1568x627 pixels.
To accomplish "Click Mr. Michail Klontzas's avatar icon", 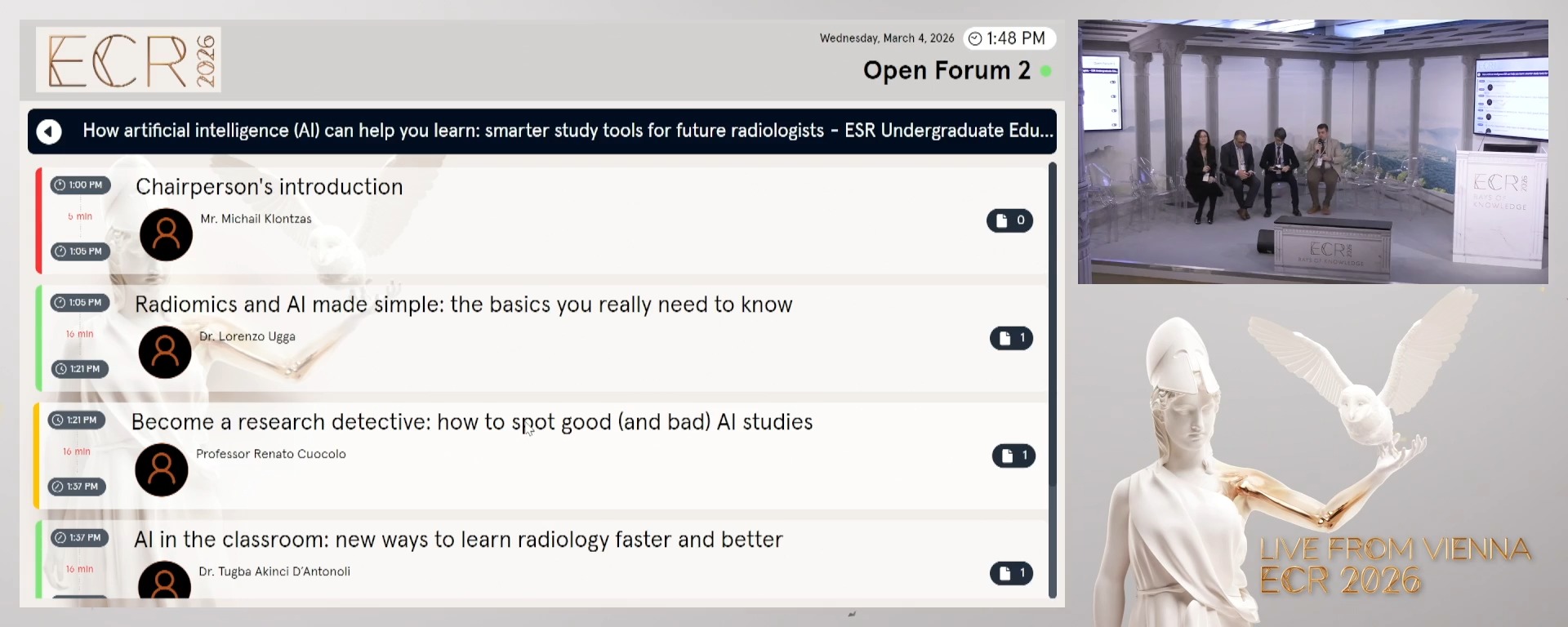I will click(x=166, y=234).
